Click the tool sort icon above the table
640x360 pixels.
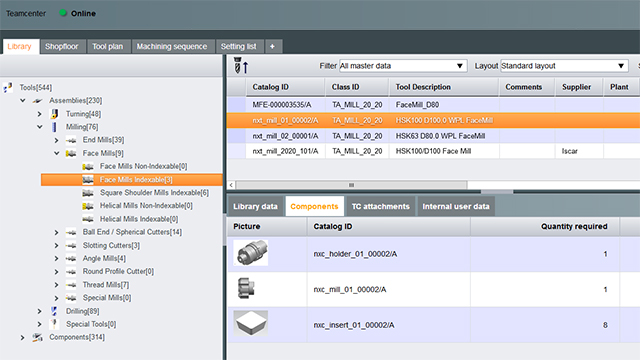click(241, 65)
